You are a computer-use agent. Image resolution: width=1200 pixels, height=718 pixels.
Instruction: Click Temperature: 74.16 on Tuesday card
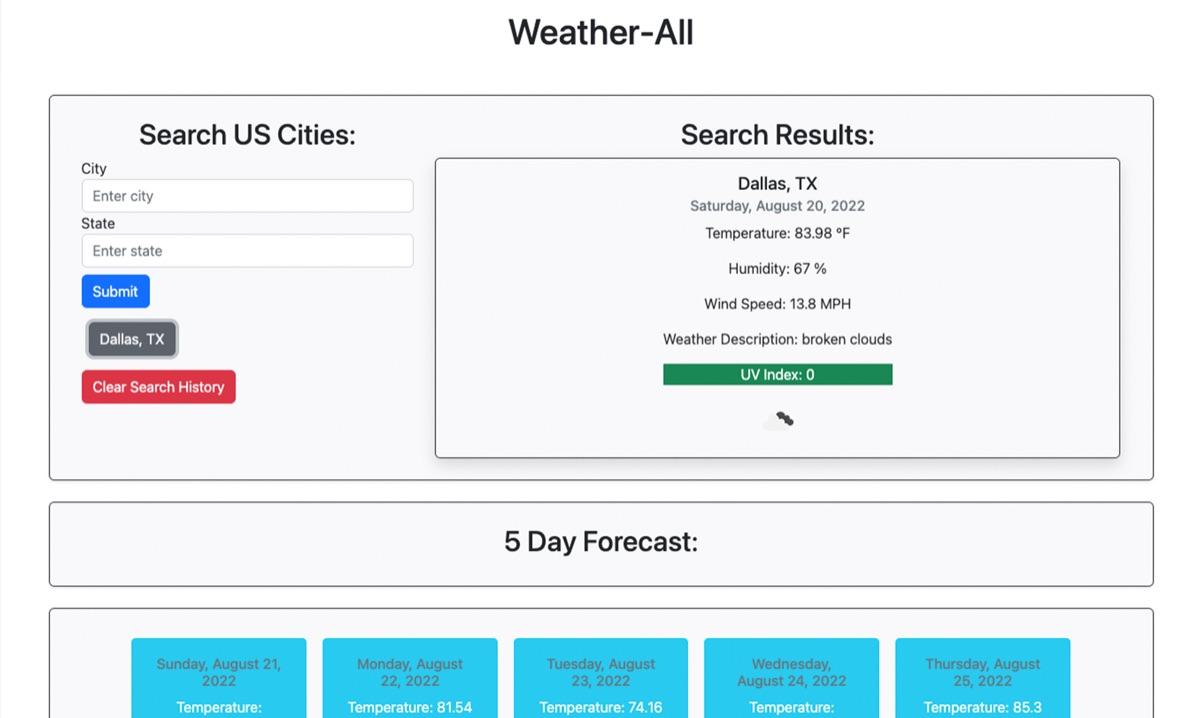point(601,708)
